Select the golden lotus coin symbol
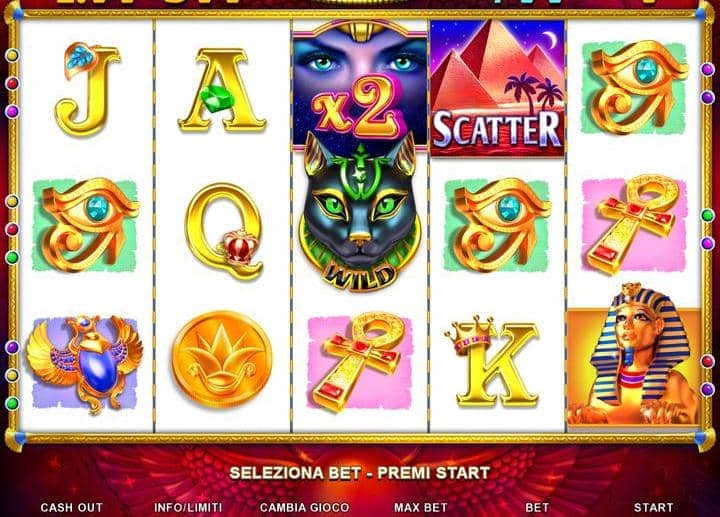This screenshot has height=517, width=720. 222,360
